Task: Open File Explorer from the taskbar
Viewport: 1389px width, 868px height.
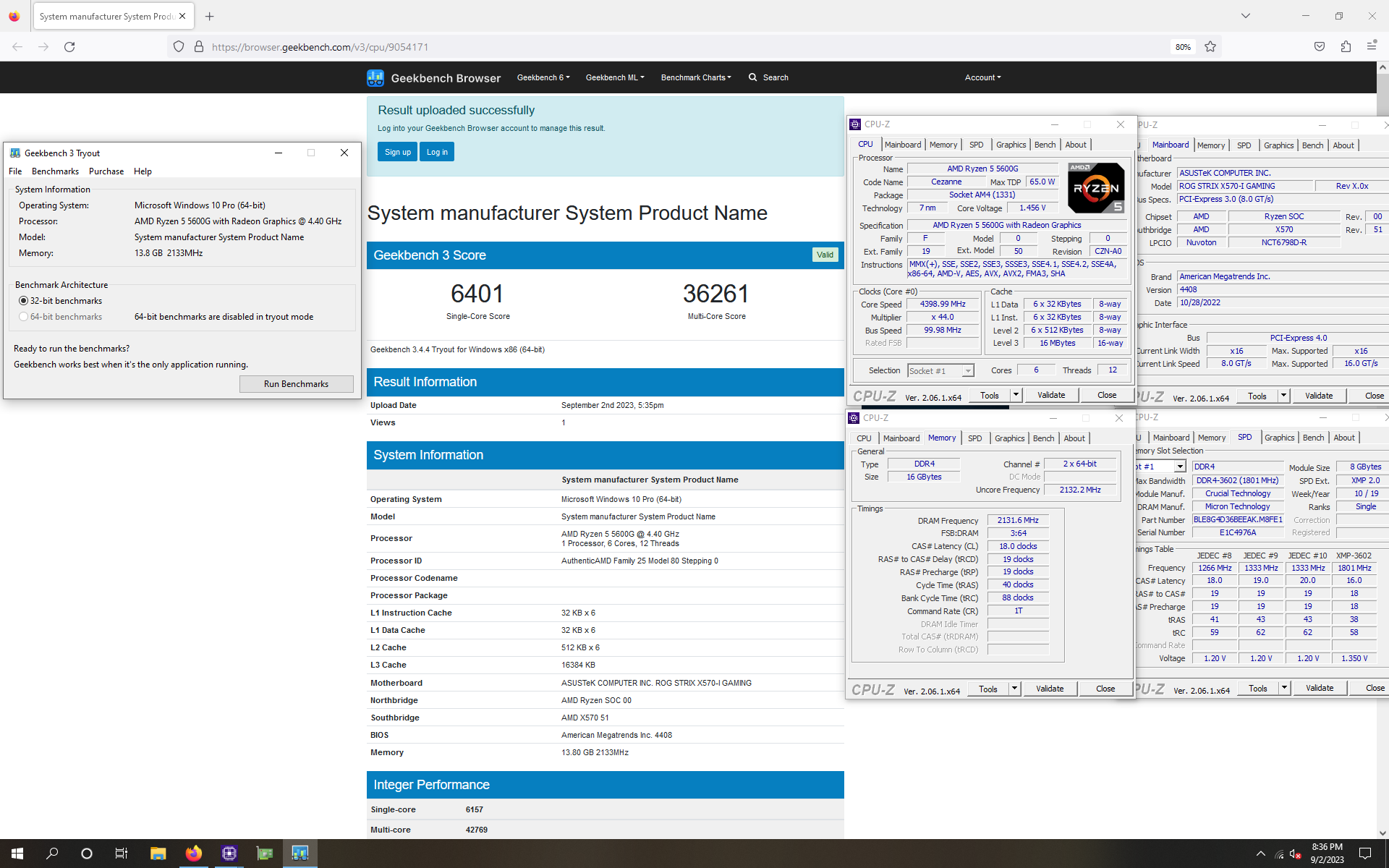Action: click(x=158, y=854)
